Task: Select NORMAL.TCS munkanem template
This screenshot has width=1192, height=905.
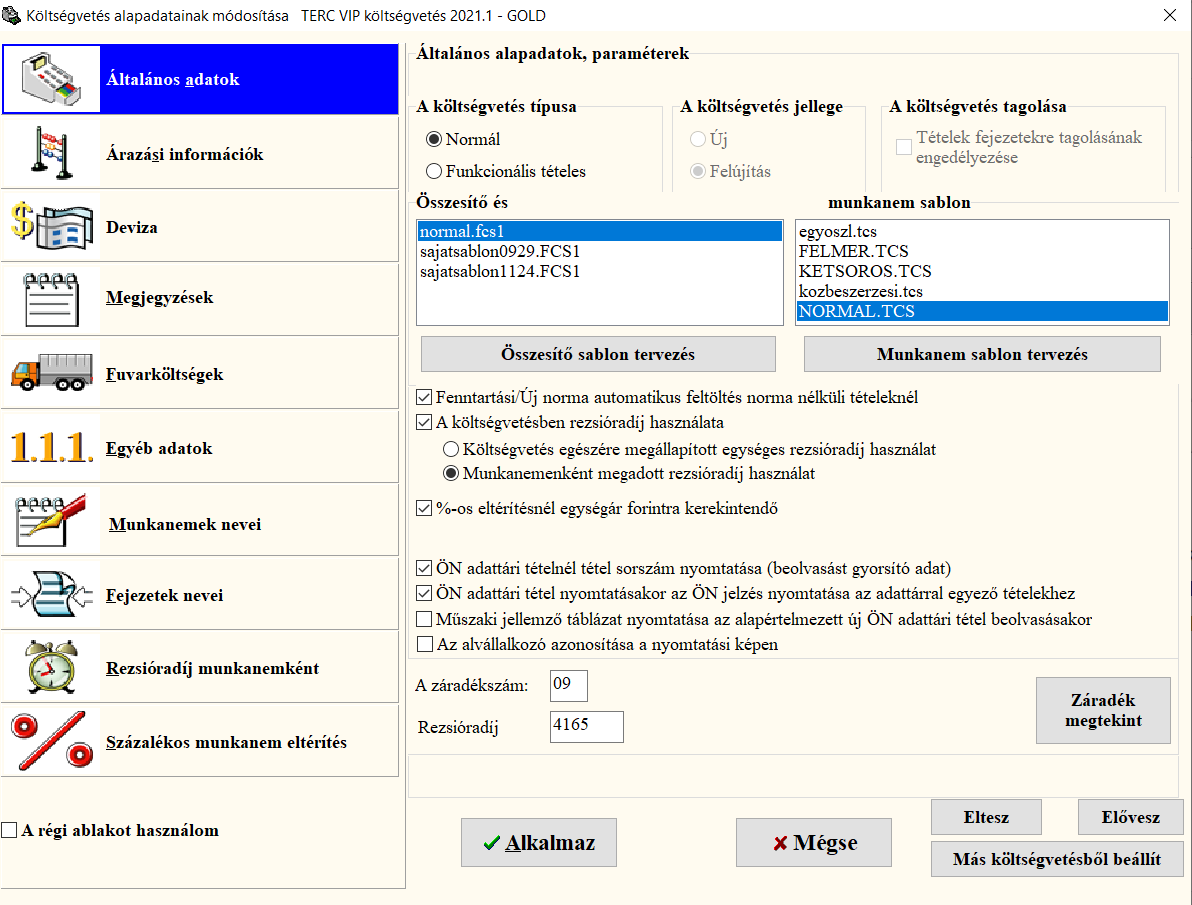Action: [x=982, y=311]
